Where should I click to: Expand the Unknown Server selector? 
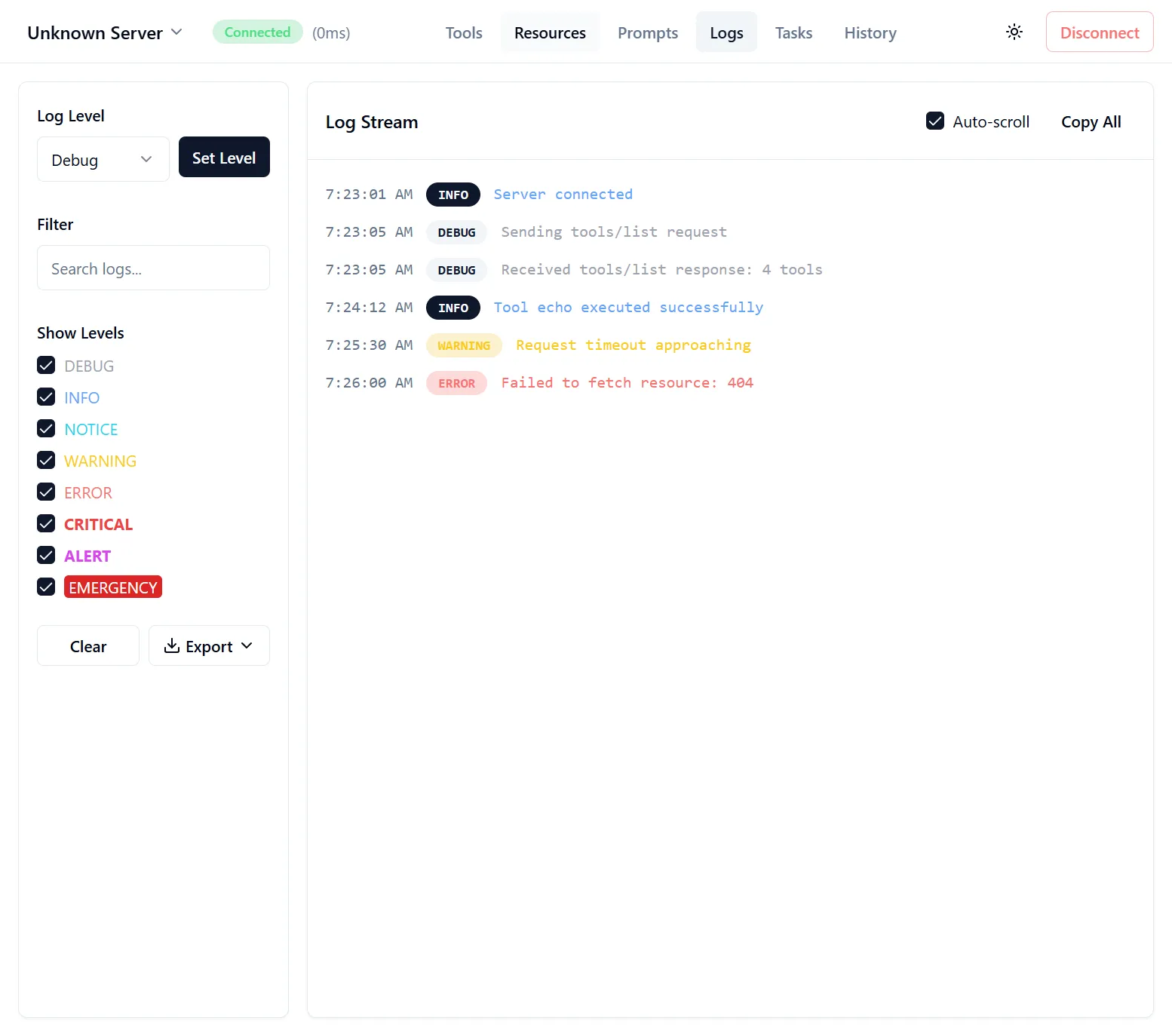(x=105, y=32)
